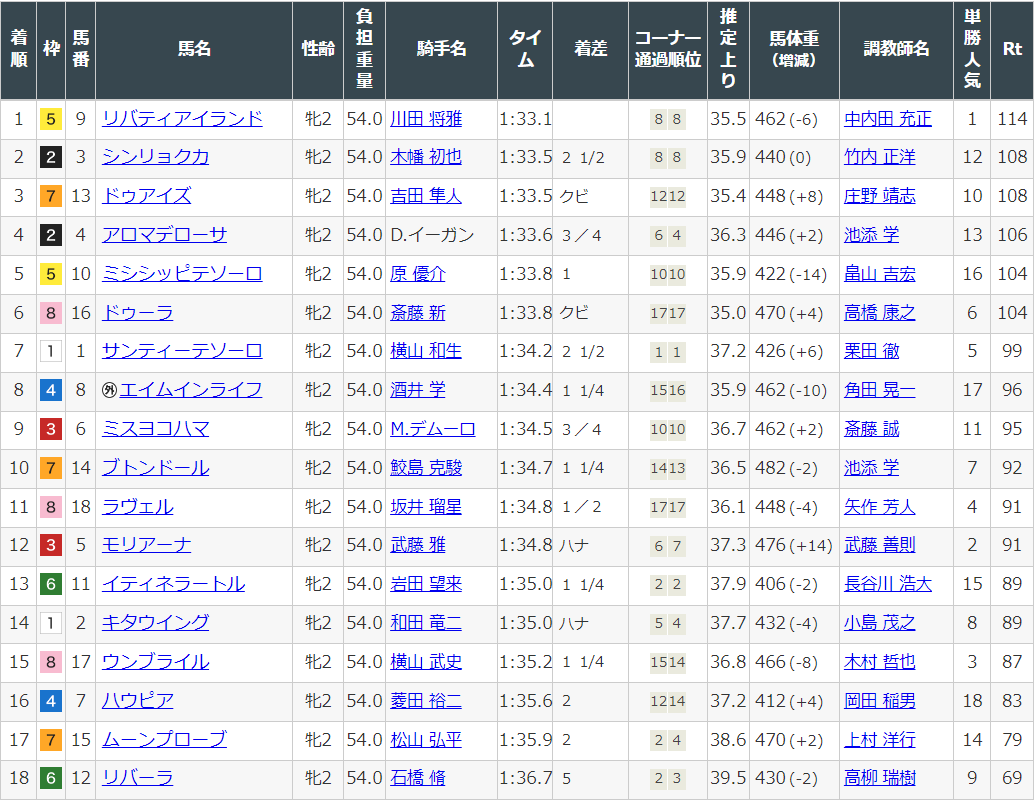This screenshot has height=802, width=1035.
Task: Open trainer link 小島 茂之
Action: pos(880,623)
